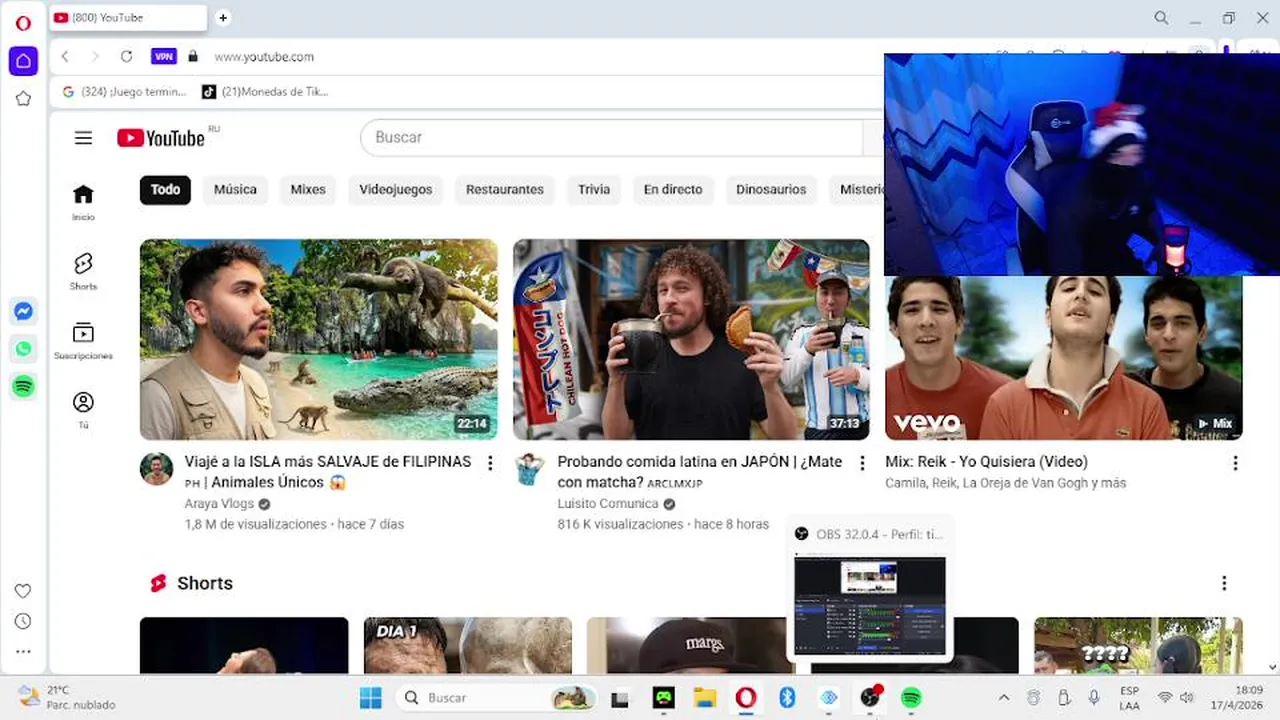
Task: Search tabs with the magnifier icon
Action: point(1161,18)
